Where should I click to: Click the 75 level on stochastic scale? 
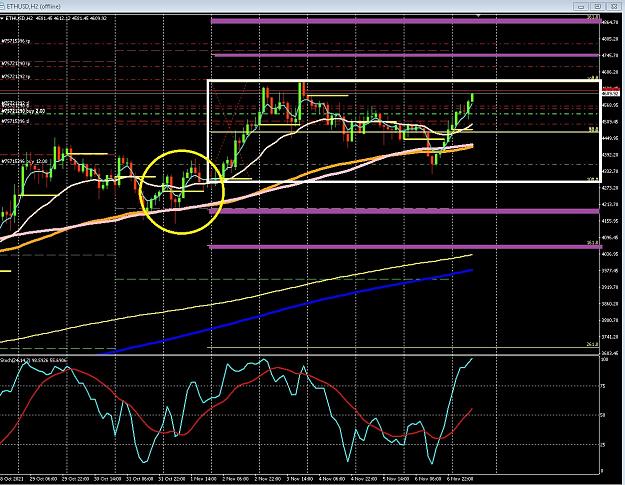[x=603, y=386]
